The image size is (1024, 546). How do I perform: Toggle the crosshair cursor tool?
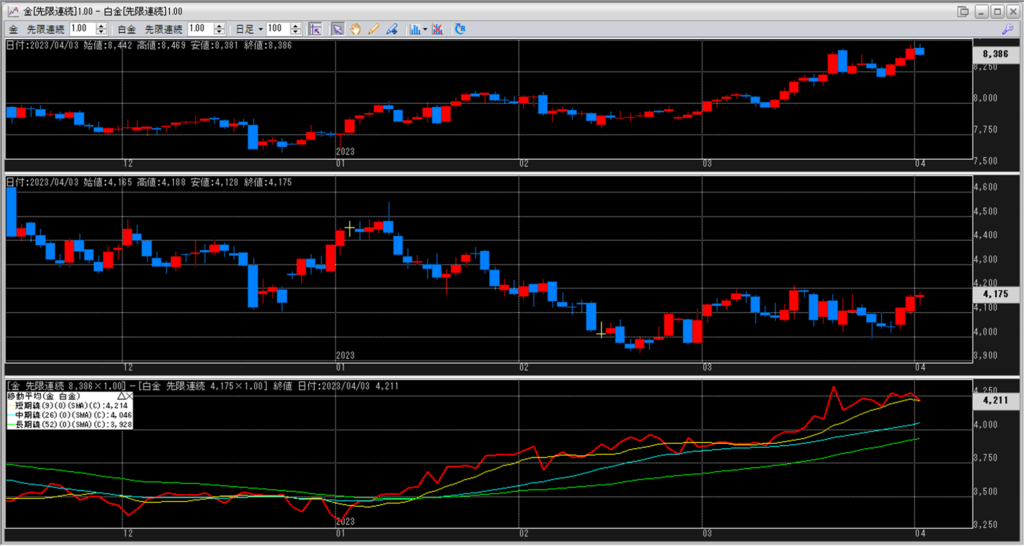coord(315,29)
